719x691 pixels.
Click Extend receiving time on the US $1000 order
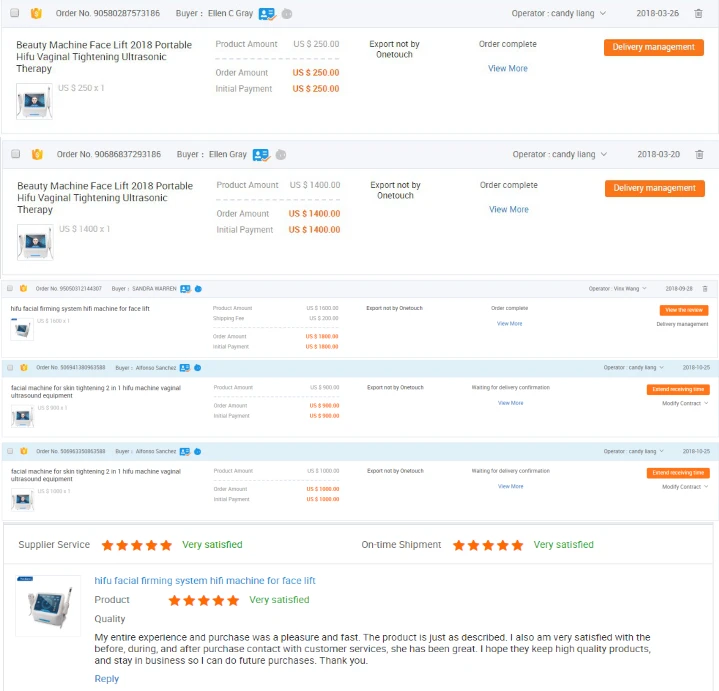pos(678,473)
